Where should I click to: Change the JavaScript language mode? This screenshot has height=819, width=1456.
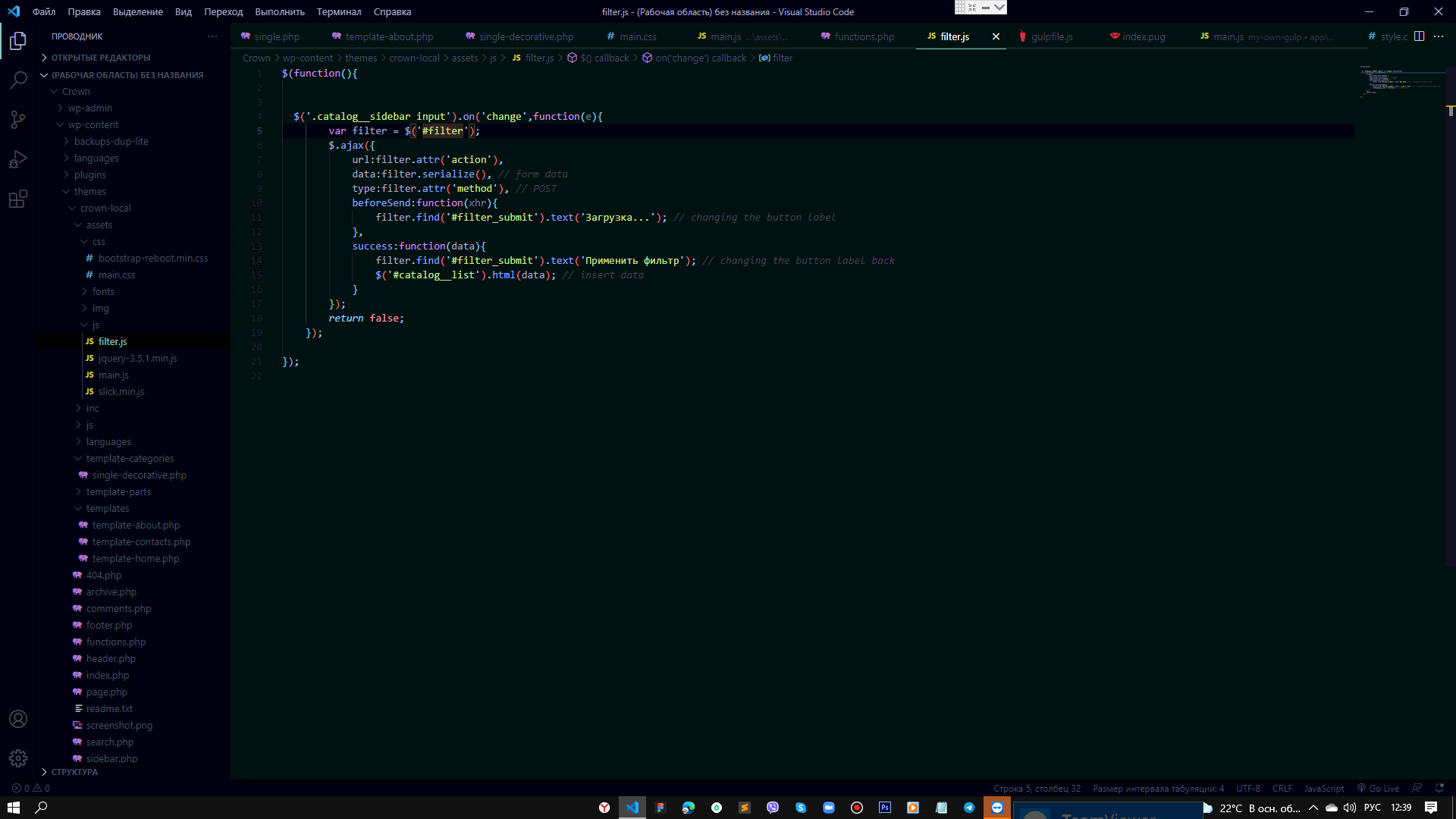(1323, 788)
